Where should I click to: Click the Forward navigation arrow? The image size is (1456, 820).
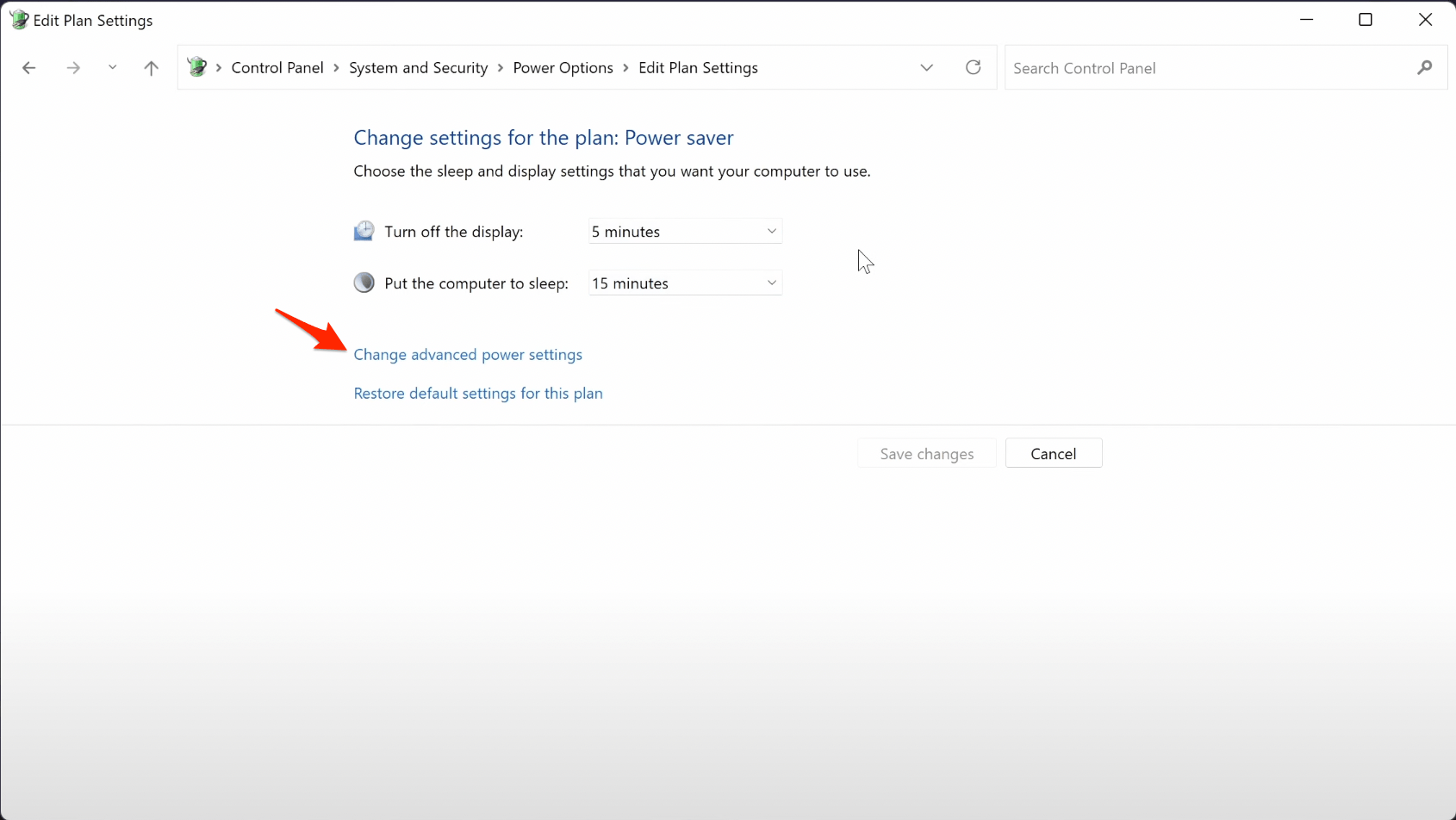tap(73, 68)
